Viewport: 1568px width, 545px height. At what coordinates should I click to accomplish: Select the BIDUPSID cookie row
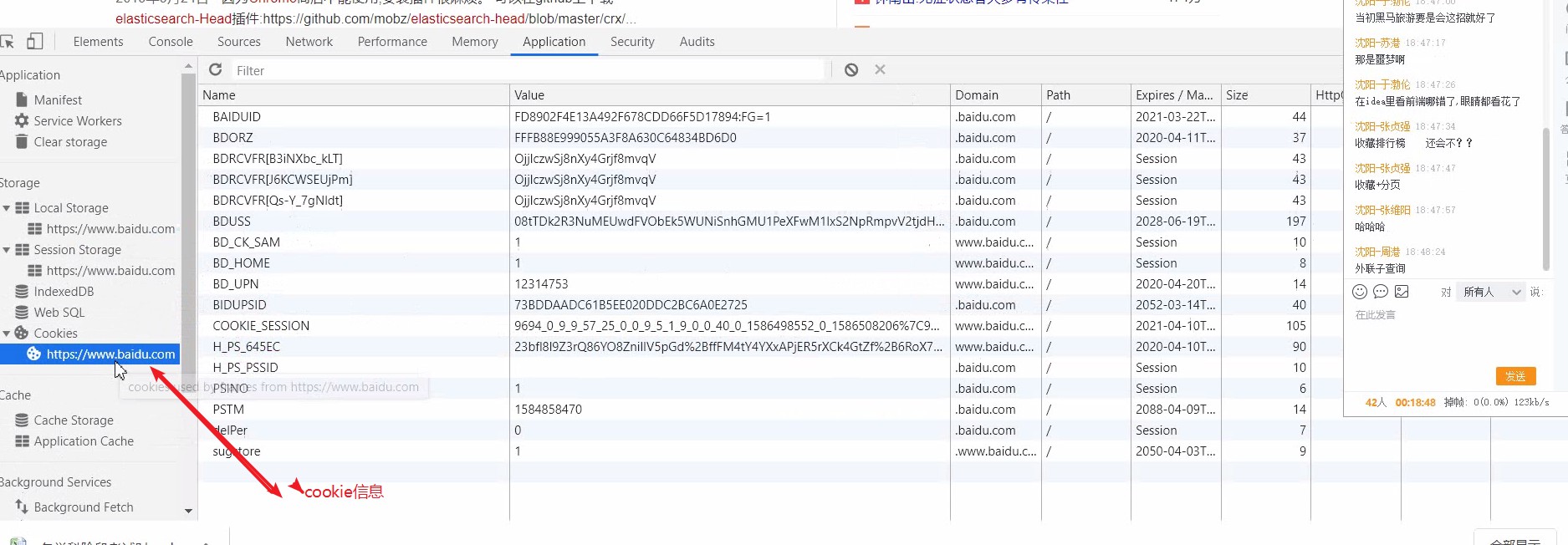(x=769, y=304)
